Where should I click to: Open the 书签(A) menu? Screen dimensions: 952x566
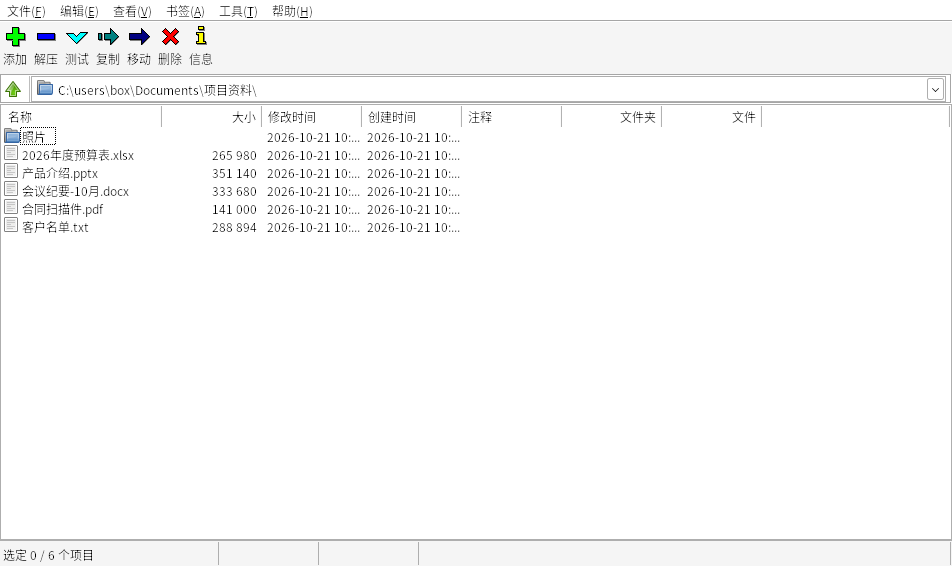coord(185,12)
